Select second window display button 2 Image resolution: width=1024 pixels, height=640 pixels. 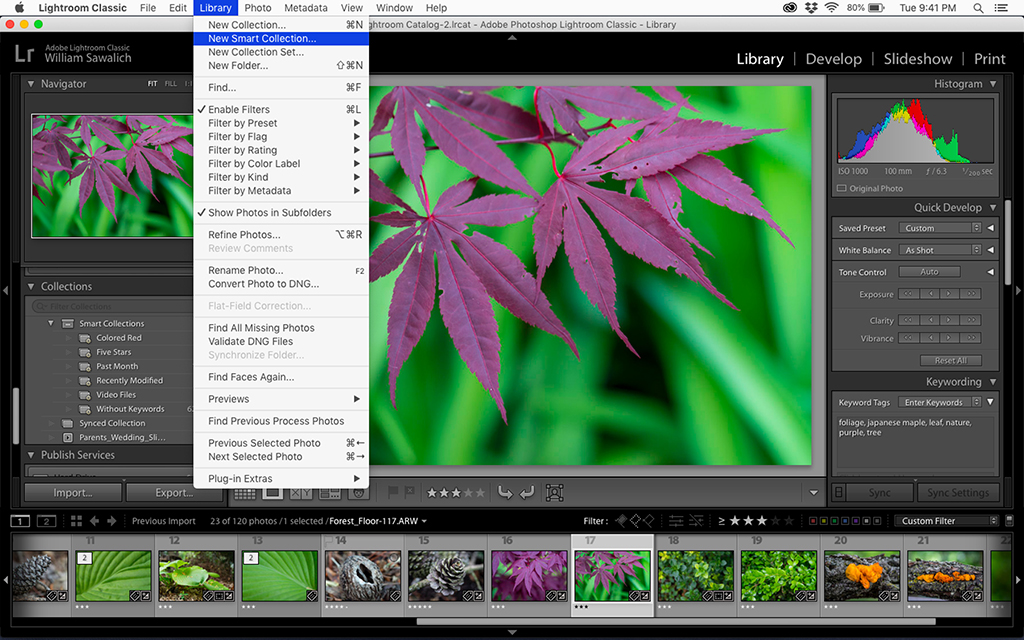click(x=46, y=521)
